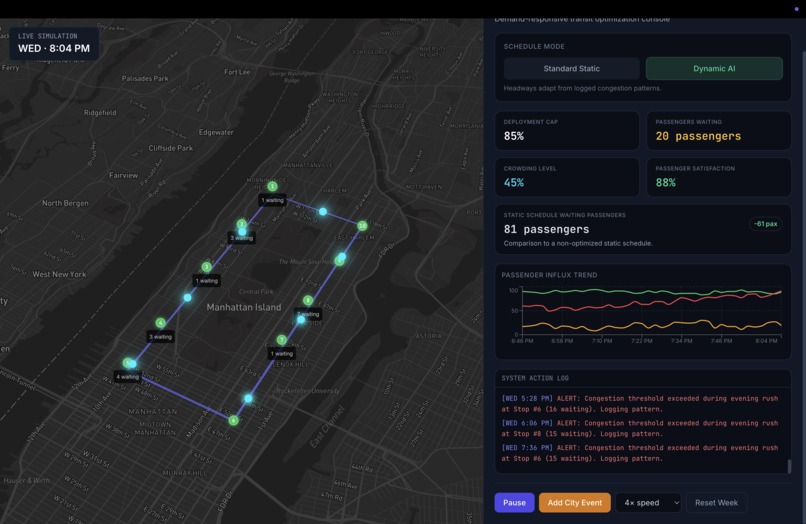
Task: Click the Edgewater map label
Action: pos(216,132)
